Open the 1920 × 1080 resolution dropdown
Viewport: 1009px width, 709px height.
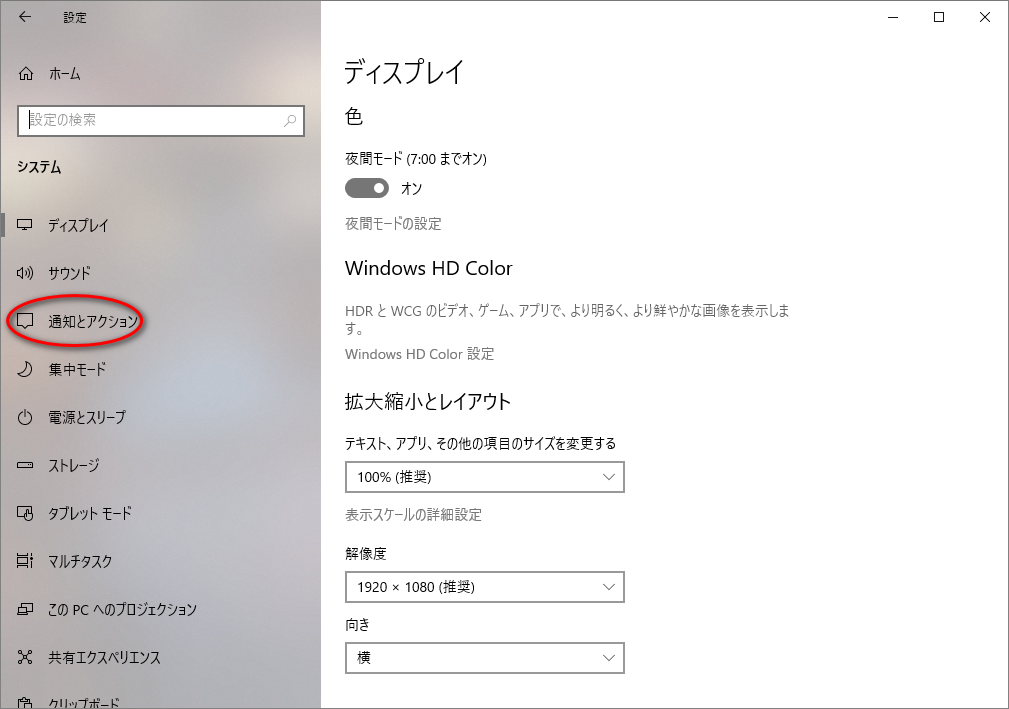pyautogui.click(x=484, y=587)
